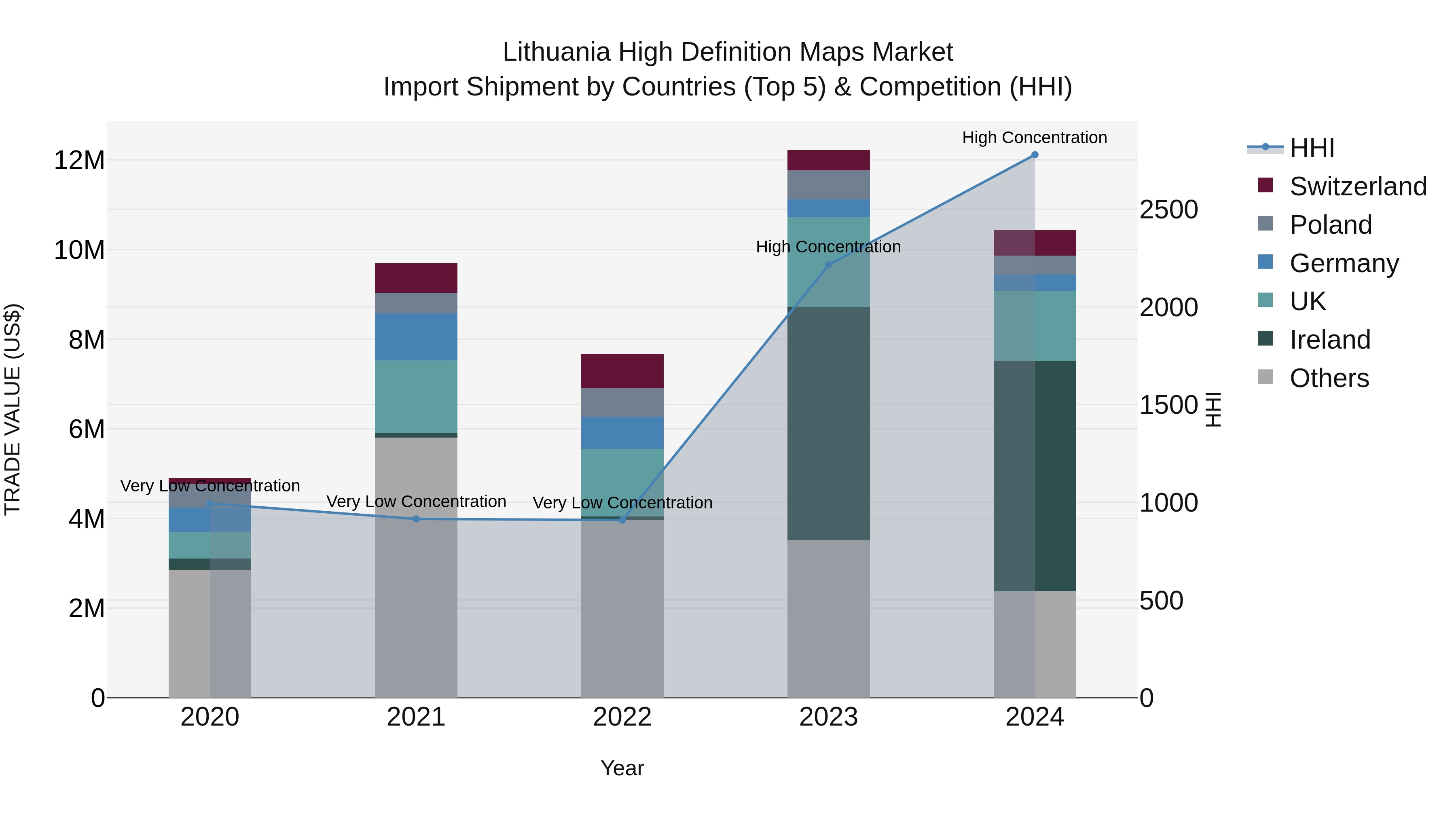Screen dimensions: 1456x819
Task: Click the rotated HHI right axis title
Action: tap(1213, 409)
